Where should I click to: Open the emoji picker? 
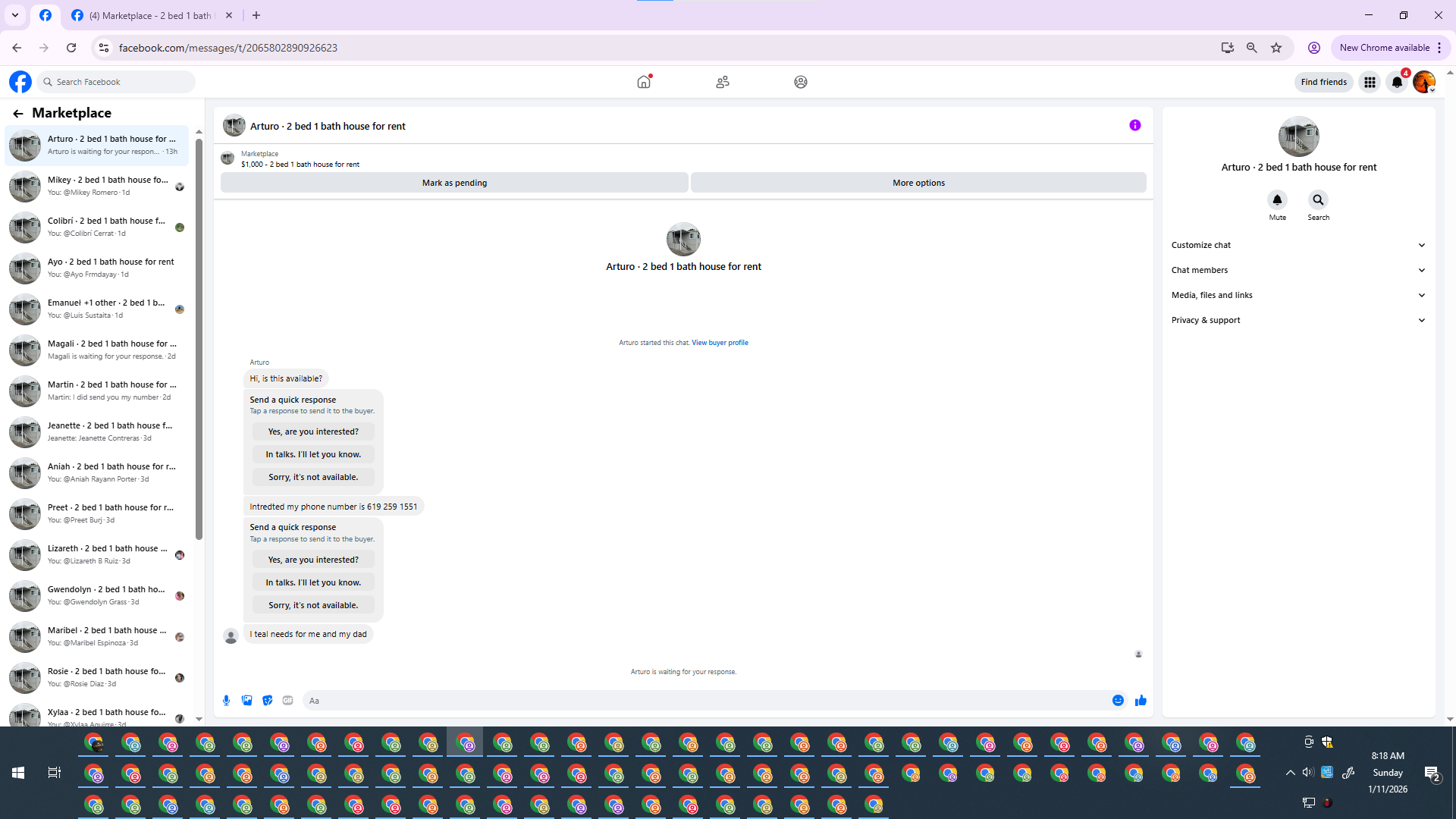(1118, 701)
